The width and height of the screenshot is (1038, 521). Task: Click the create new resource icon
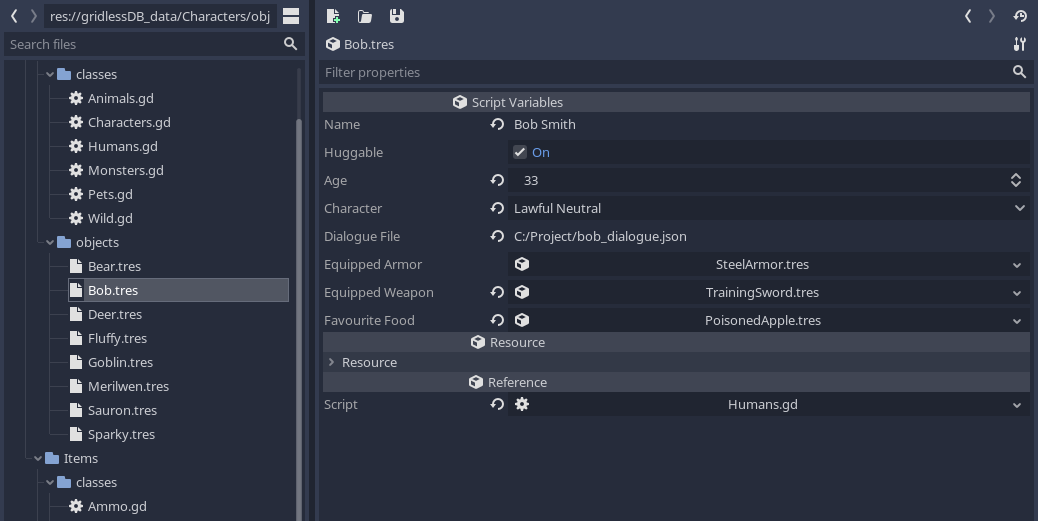tap(333, 16)
